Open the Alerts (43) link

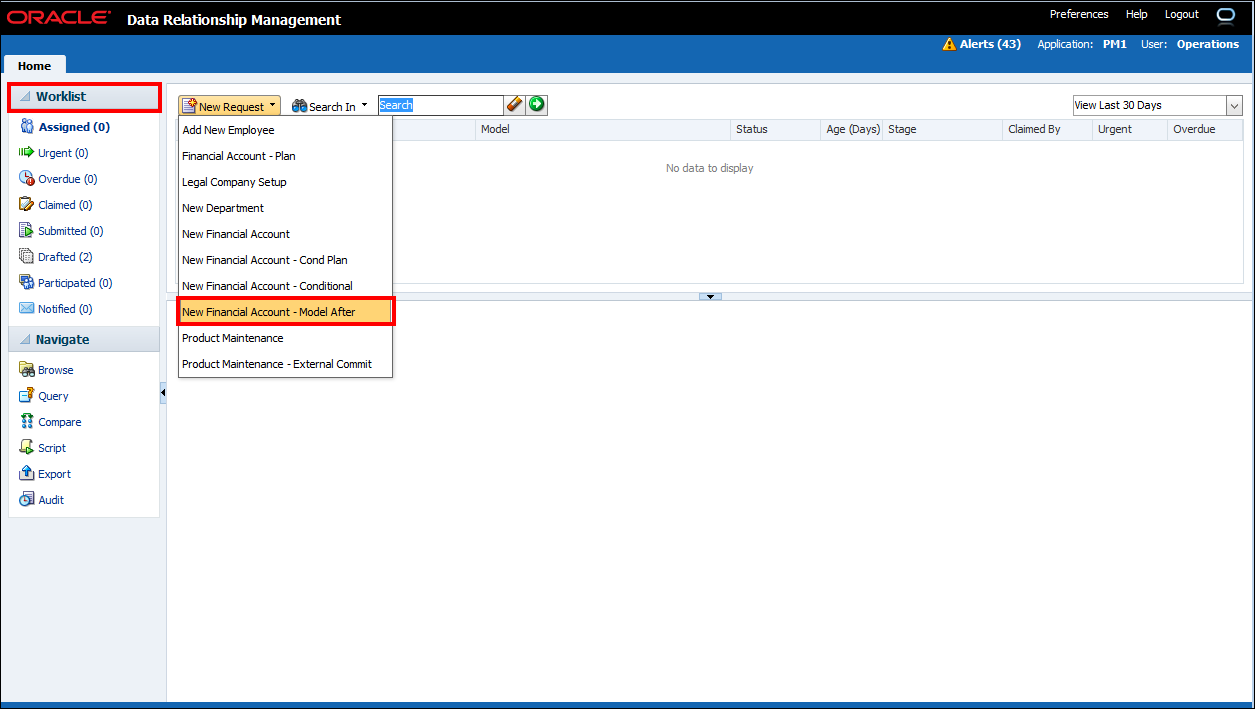(990, 44)
